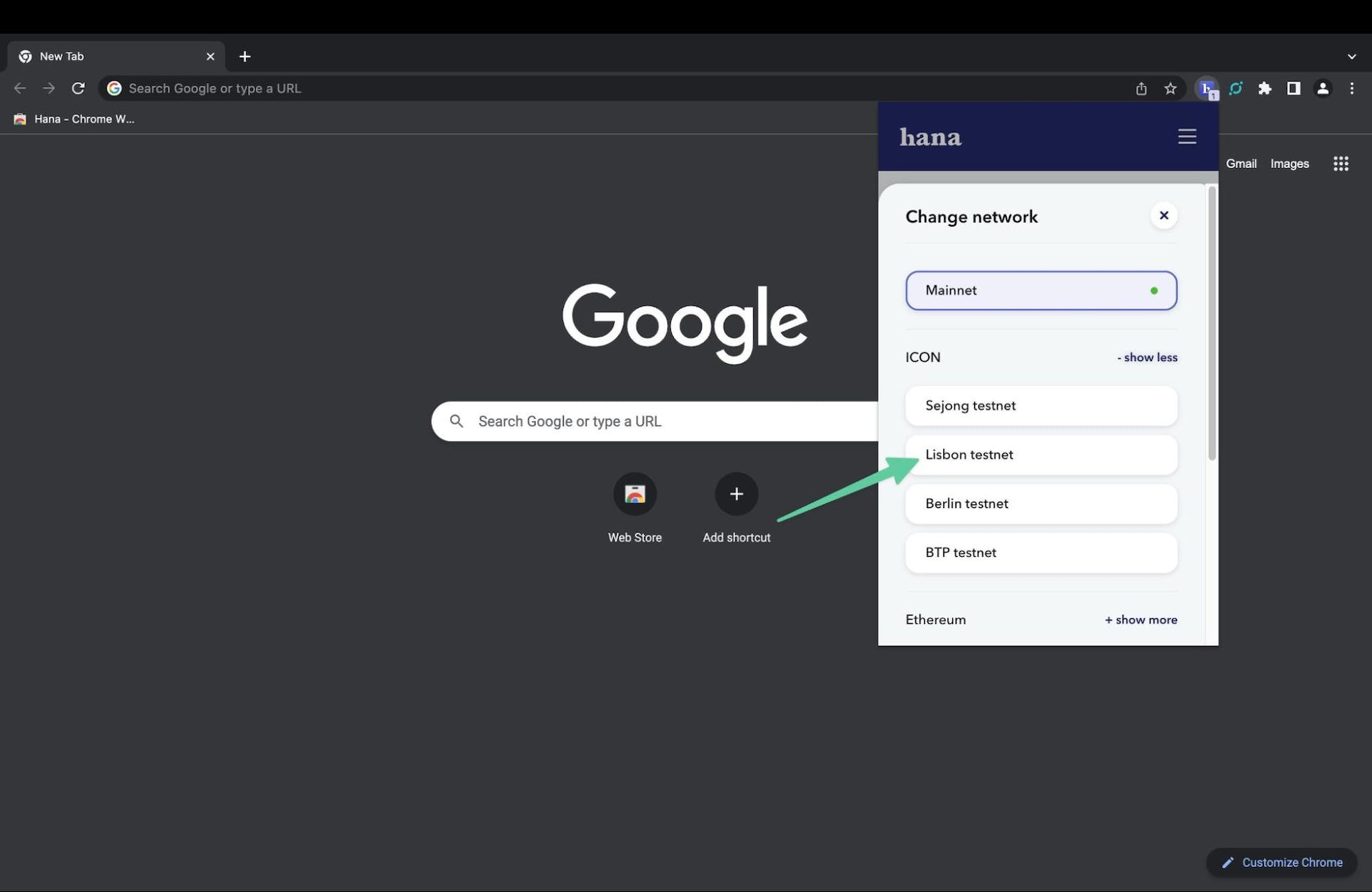Open the Hana hamburger menu

pyautogui.click(x=1187, y=137)
